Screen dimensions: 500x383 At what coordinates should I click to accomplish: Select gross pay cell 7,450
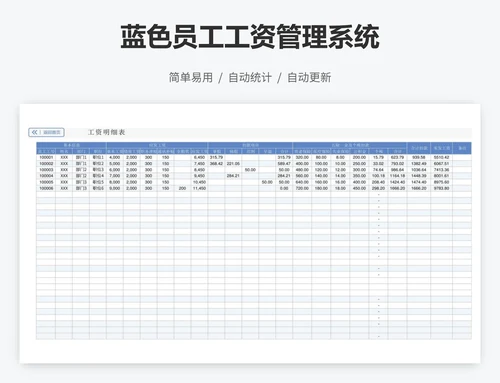[x=199, y=164]
